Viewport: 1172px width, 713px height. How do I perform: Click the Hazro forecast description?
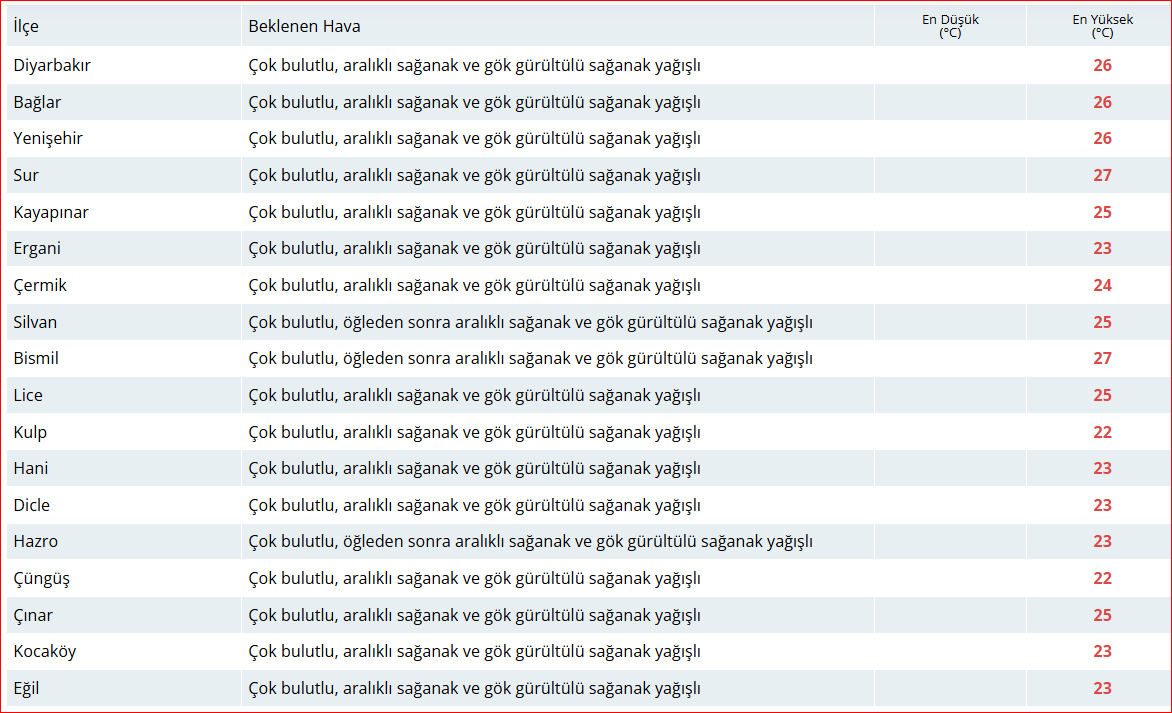click(x=531, y=541)
